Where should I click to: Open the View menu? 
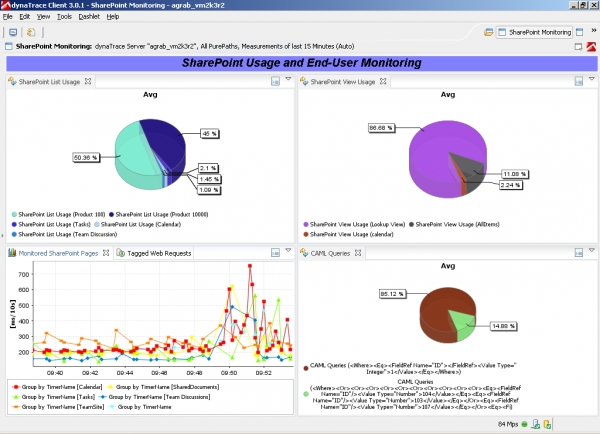[x=43, y=16]
